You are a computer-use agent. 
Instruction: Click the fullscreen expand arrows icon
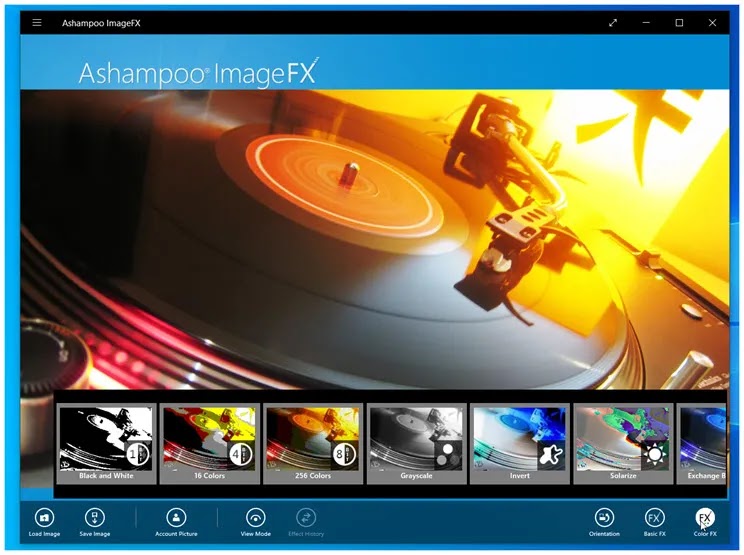point(613,22)
